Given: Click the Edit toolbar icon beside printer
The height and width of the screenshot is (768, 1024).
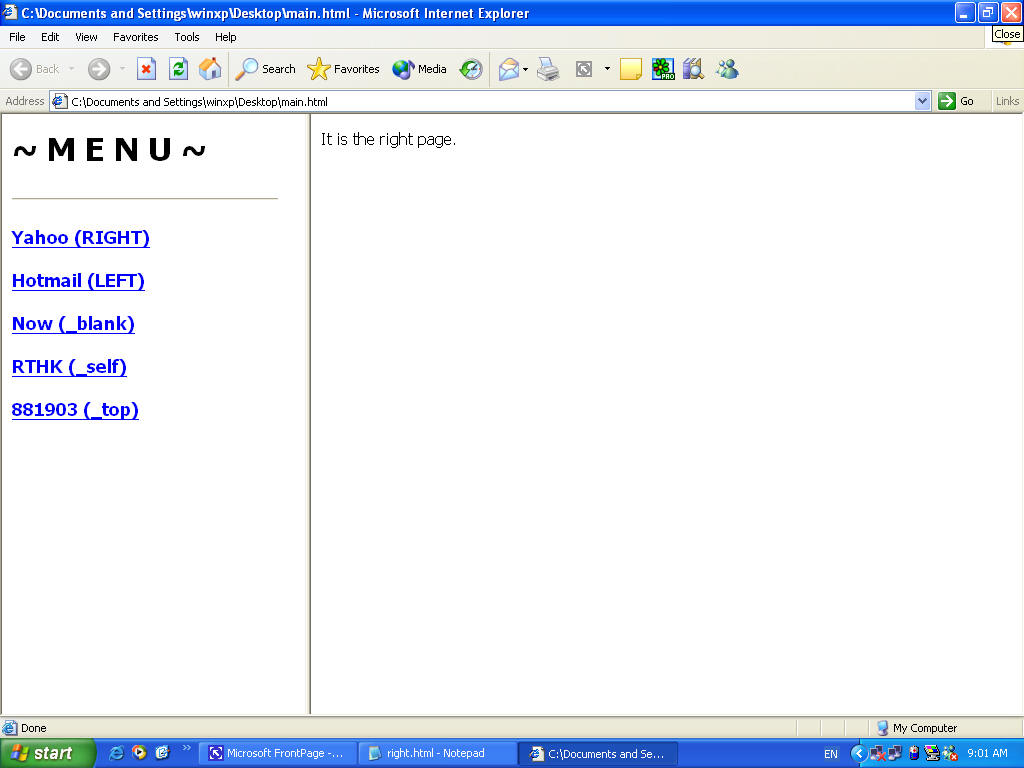Looking at the screenshot, I should [584, 69].
